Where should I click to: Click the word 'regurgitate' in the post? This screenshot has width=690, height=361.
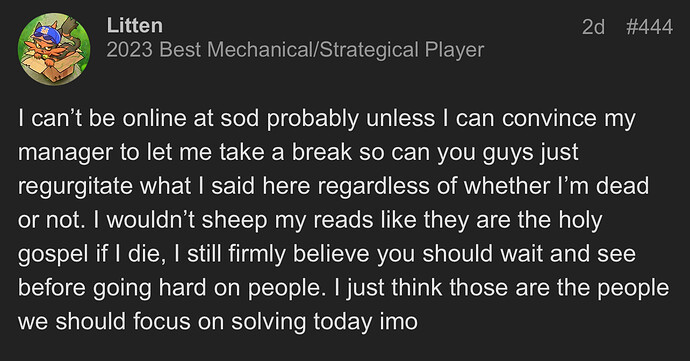coord(75,186)
